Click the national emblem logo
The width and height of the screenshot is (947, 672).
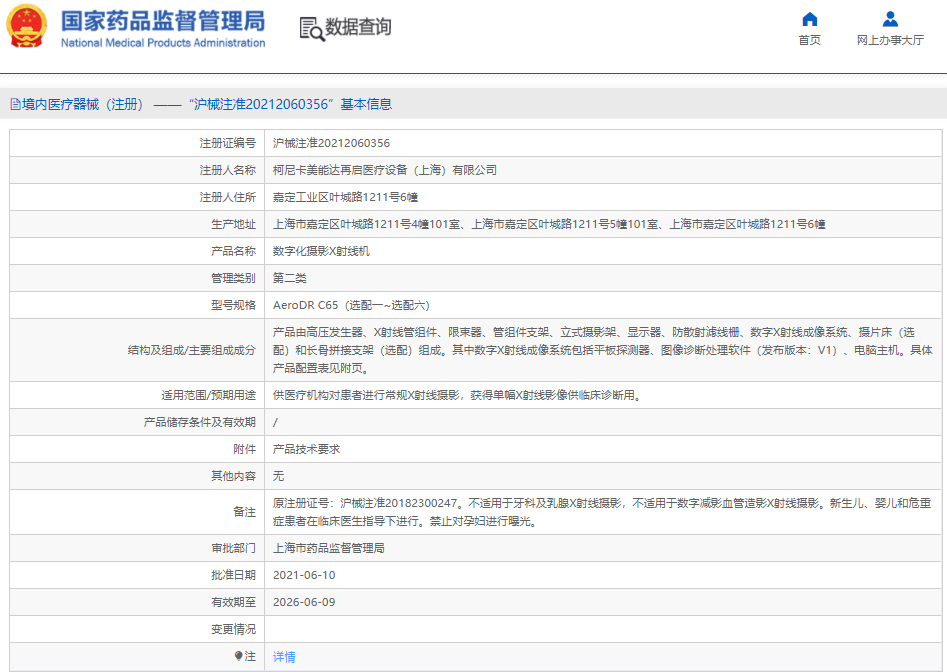click(x=27, y=27)
